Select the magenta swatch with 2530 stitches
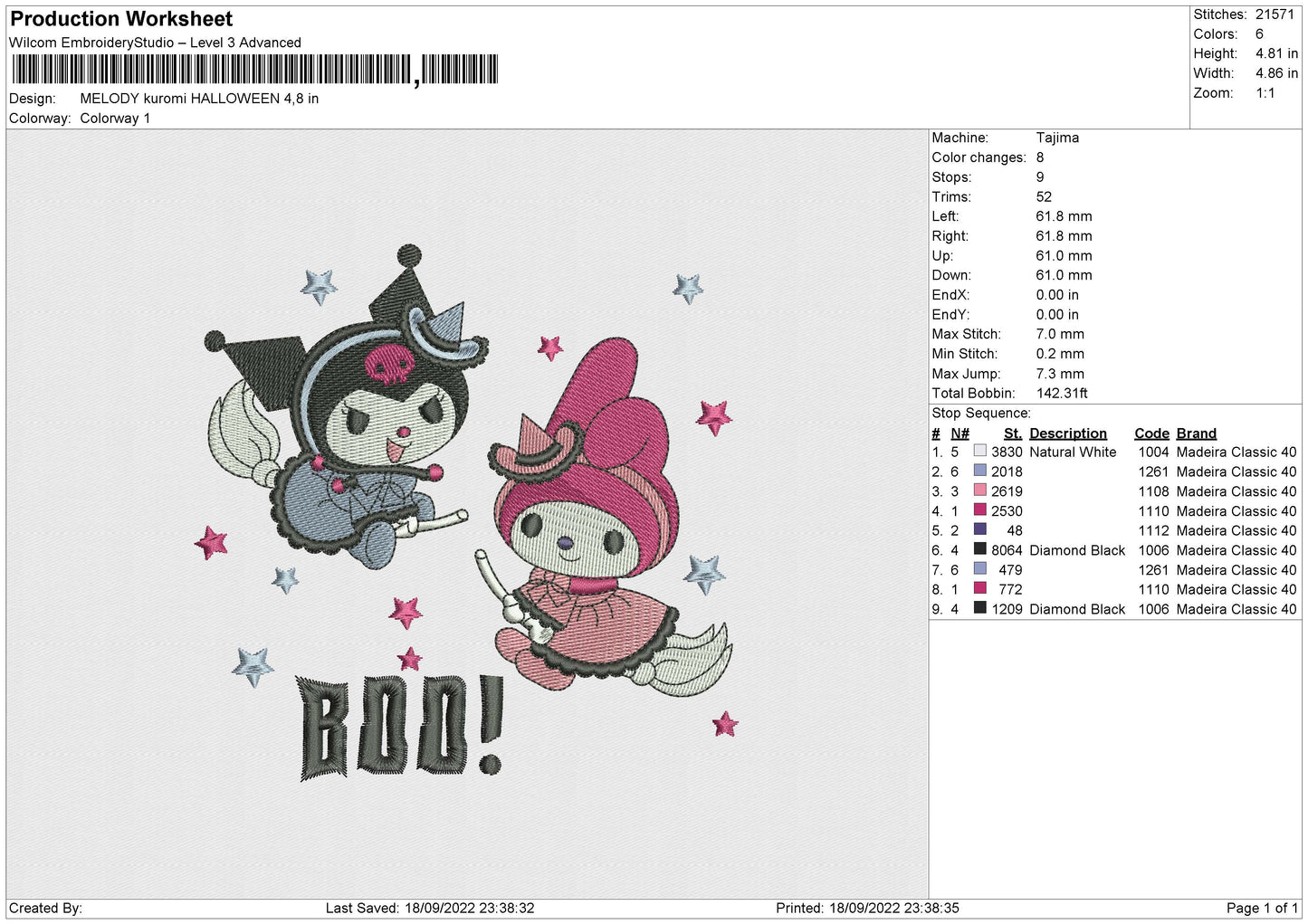 click(x=979, y=510)
